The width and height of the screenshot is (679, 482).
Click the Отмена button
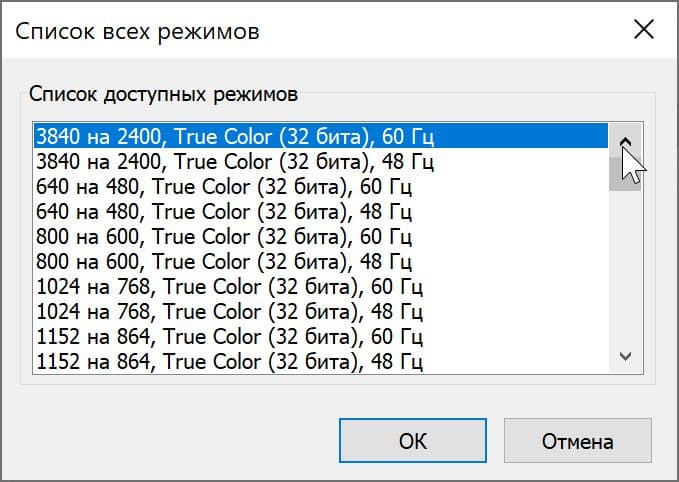click(x=577, y=441)
